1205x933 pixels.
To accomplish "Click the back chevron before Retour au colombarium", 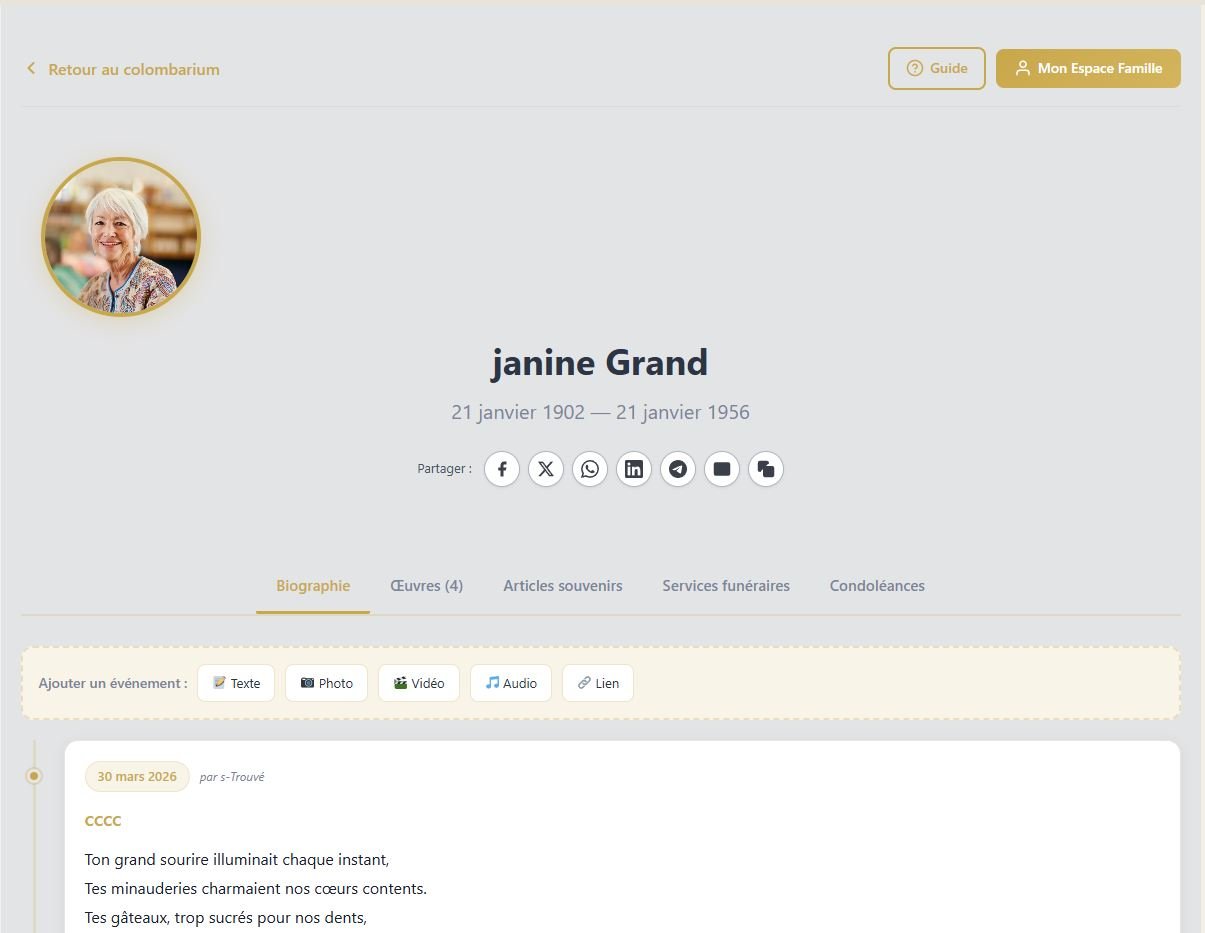I will 30,68.
